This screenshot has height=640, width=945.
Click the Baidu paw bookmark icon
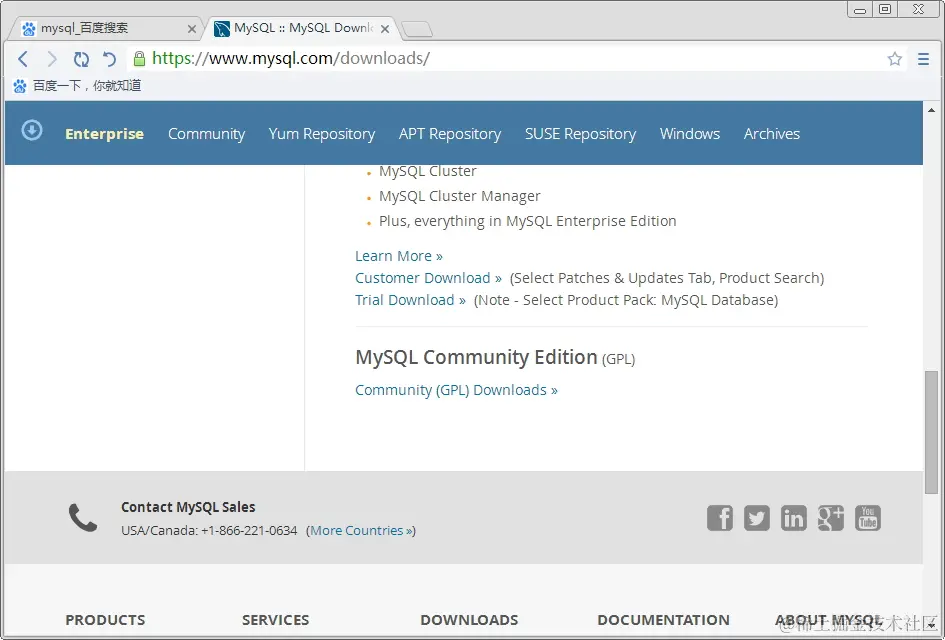20,86
